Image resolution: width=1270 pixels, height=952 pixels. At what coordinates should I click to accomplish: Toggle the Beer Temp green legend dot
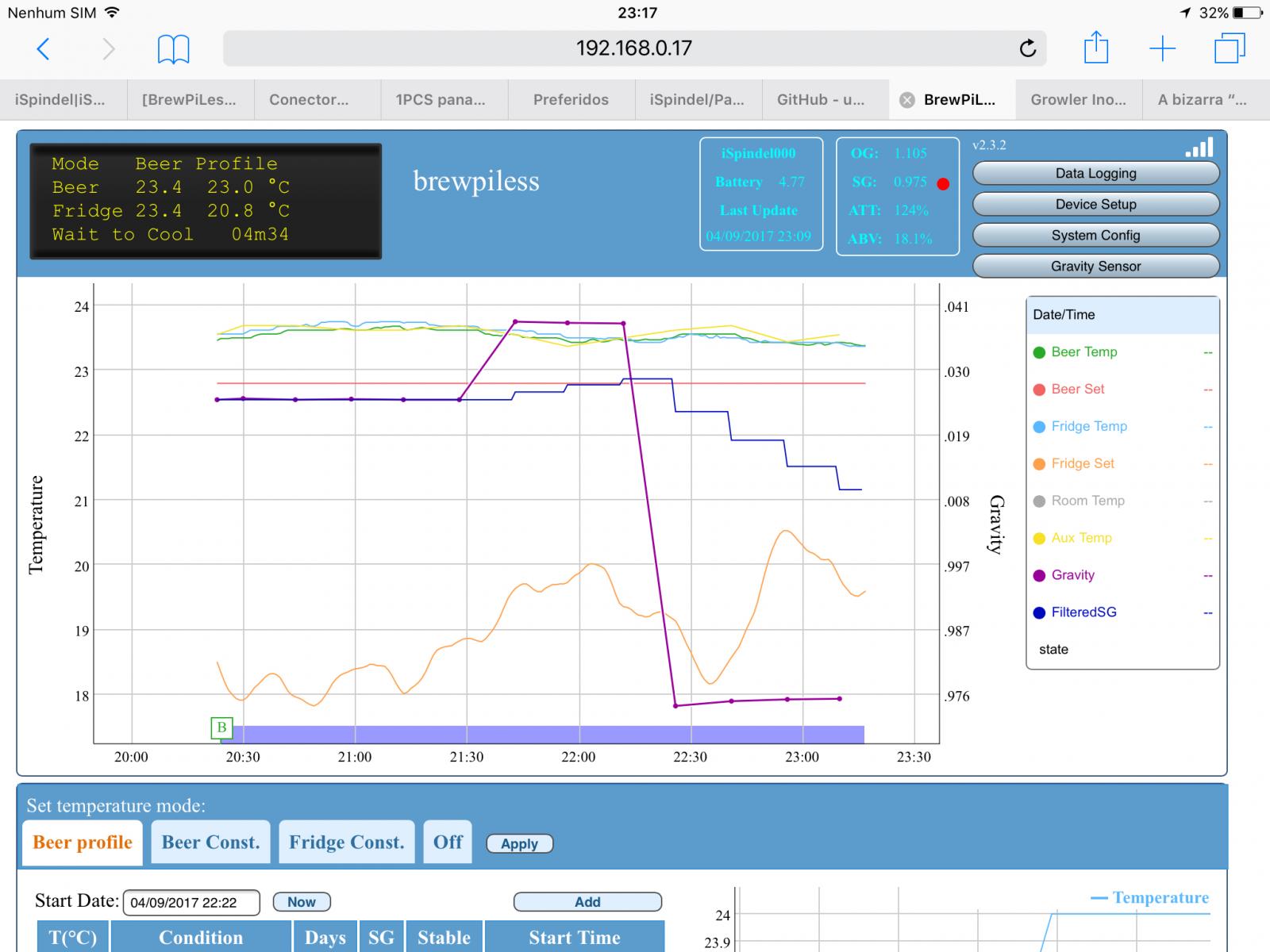coord(1039,352)
